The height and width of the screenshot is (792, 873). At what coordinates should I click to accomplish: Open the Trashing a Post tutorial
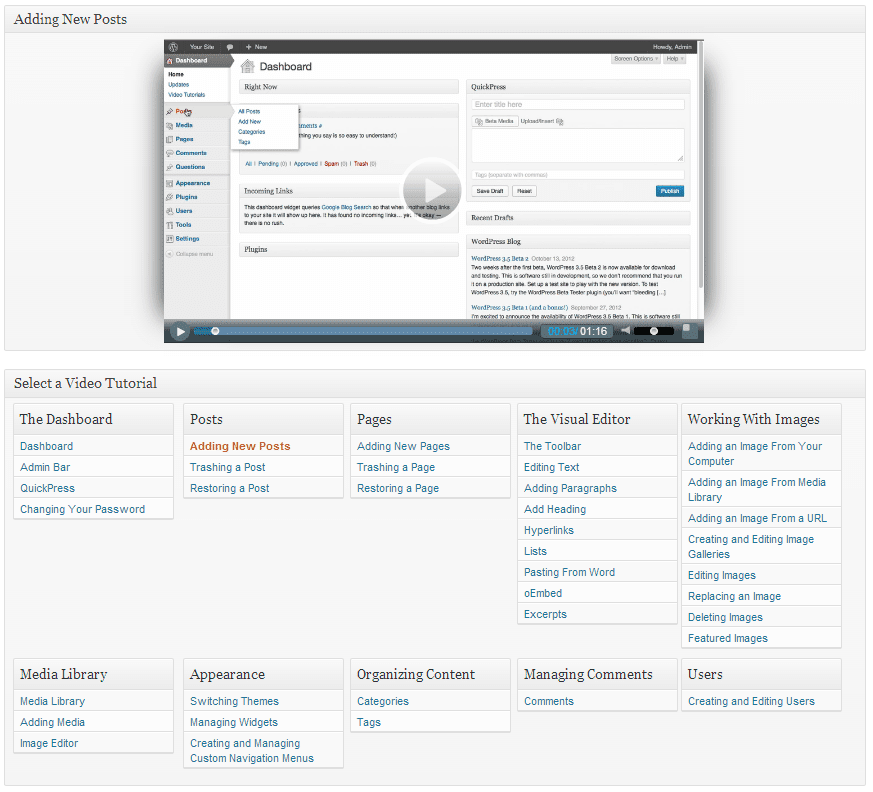(x=228, y=468)
